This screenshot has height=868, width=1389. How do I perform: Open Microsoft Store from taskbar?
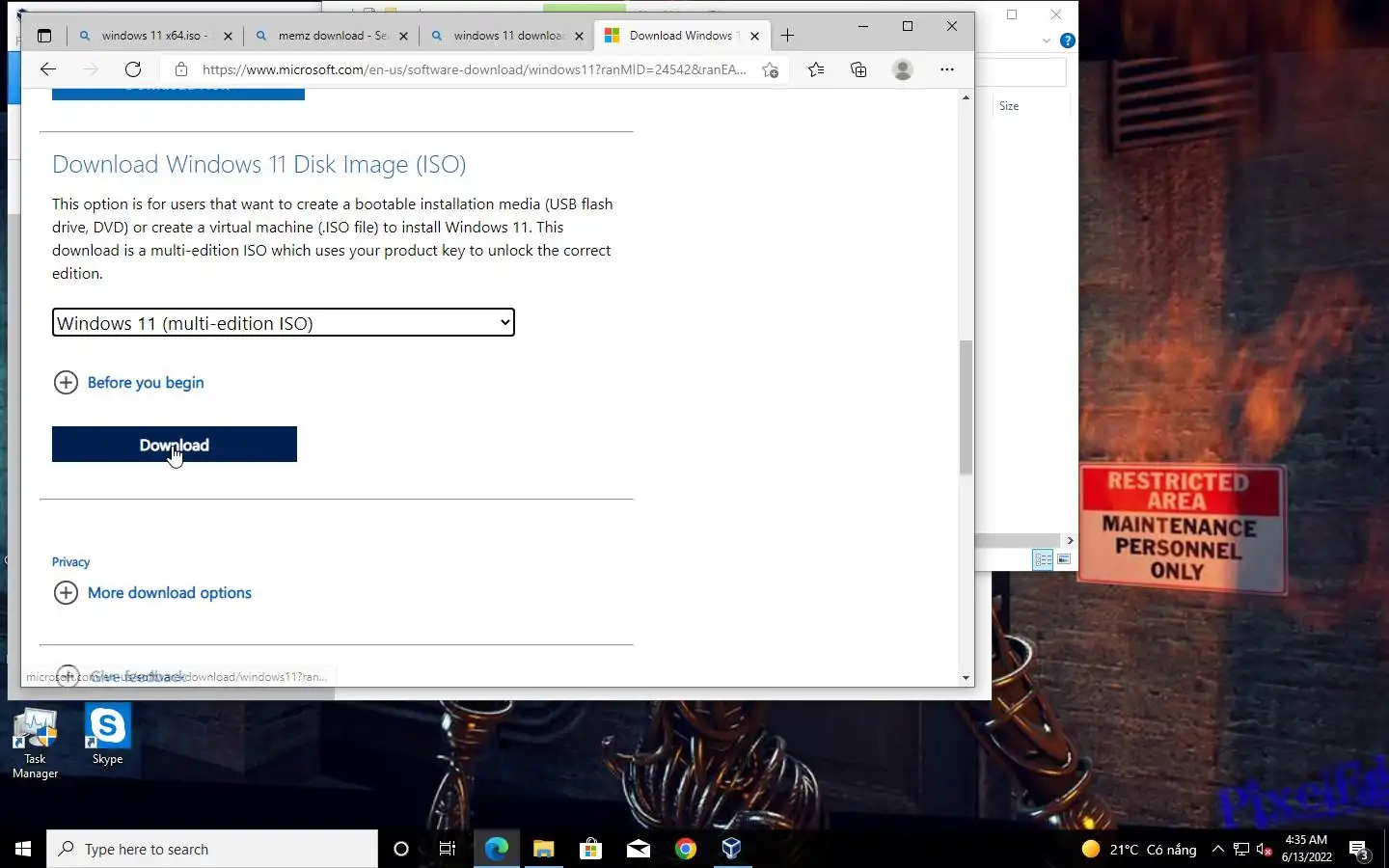[590, 849]
